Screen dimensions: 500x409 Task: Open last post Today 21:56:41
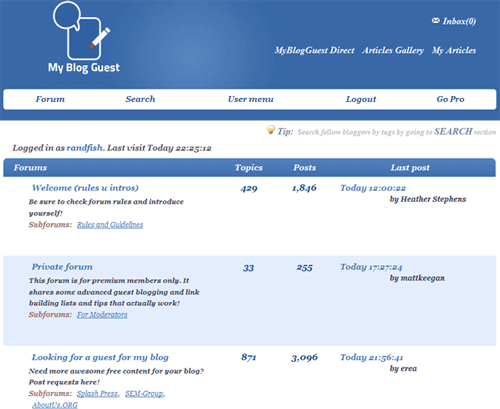(x=372, y=357)
